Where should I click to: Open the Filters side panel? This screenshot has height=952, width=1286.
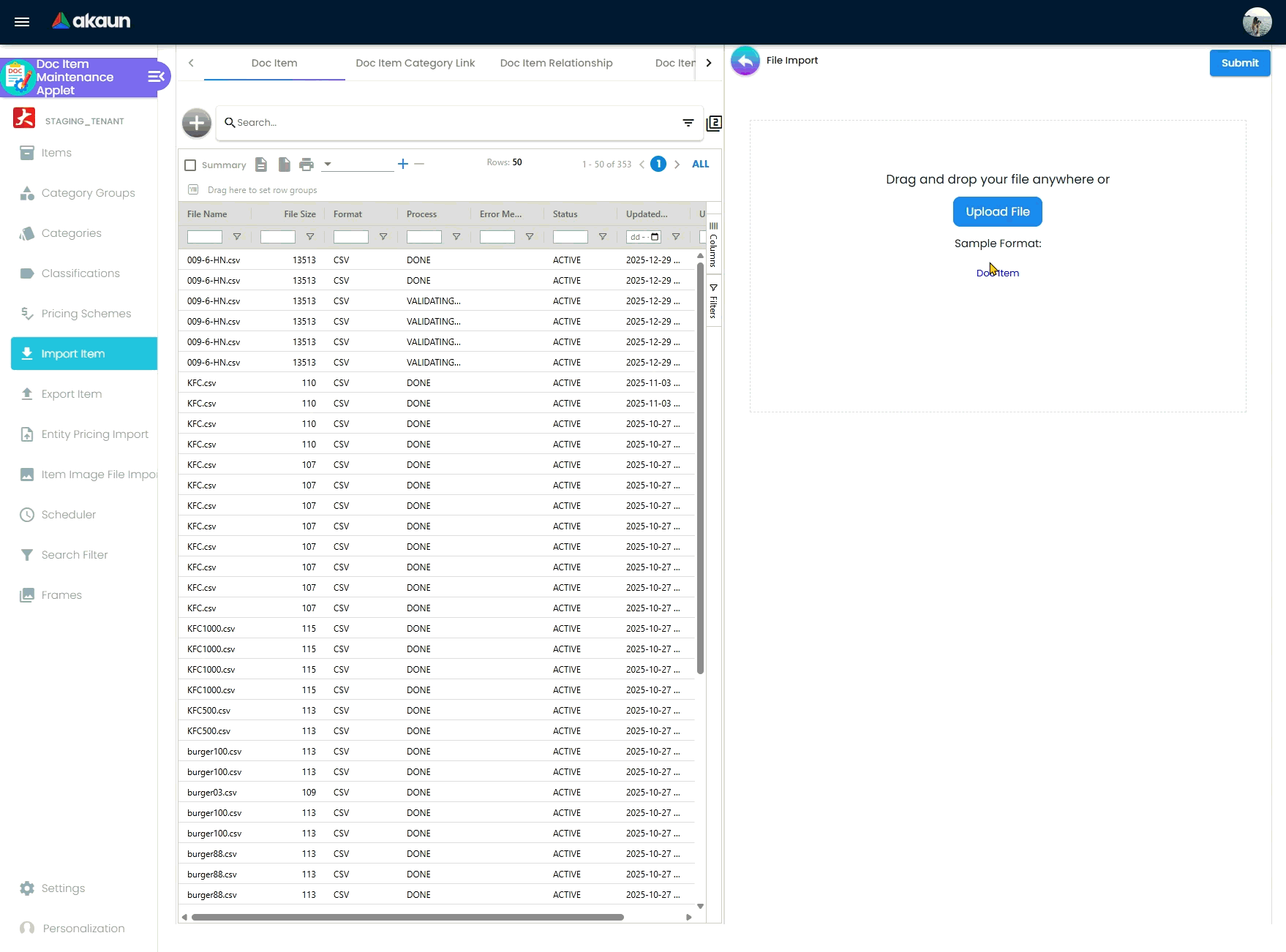pyautogui.click(x=713, y=301)
